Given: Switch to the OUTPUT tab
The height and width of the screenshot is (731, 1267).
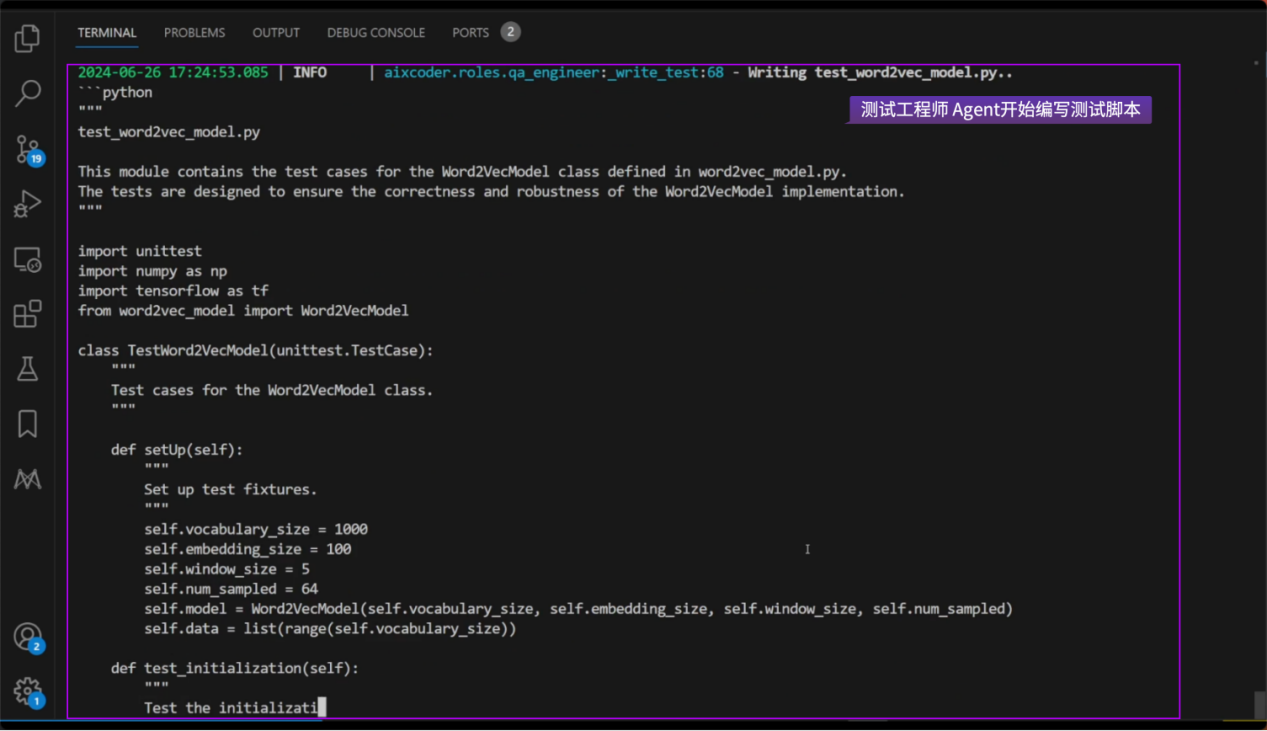Looking at the screenshot, I should pos(276,33).
